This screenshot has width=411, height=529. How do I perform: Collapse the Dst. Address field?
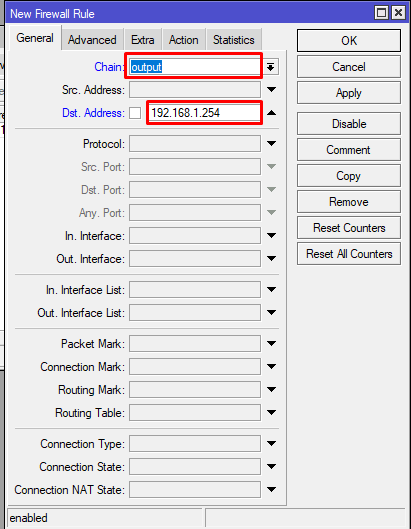tap(271, 113)
